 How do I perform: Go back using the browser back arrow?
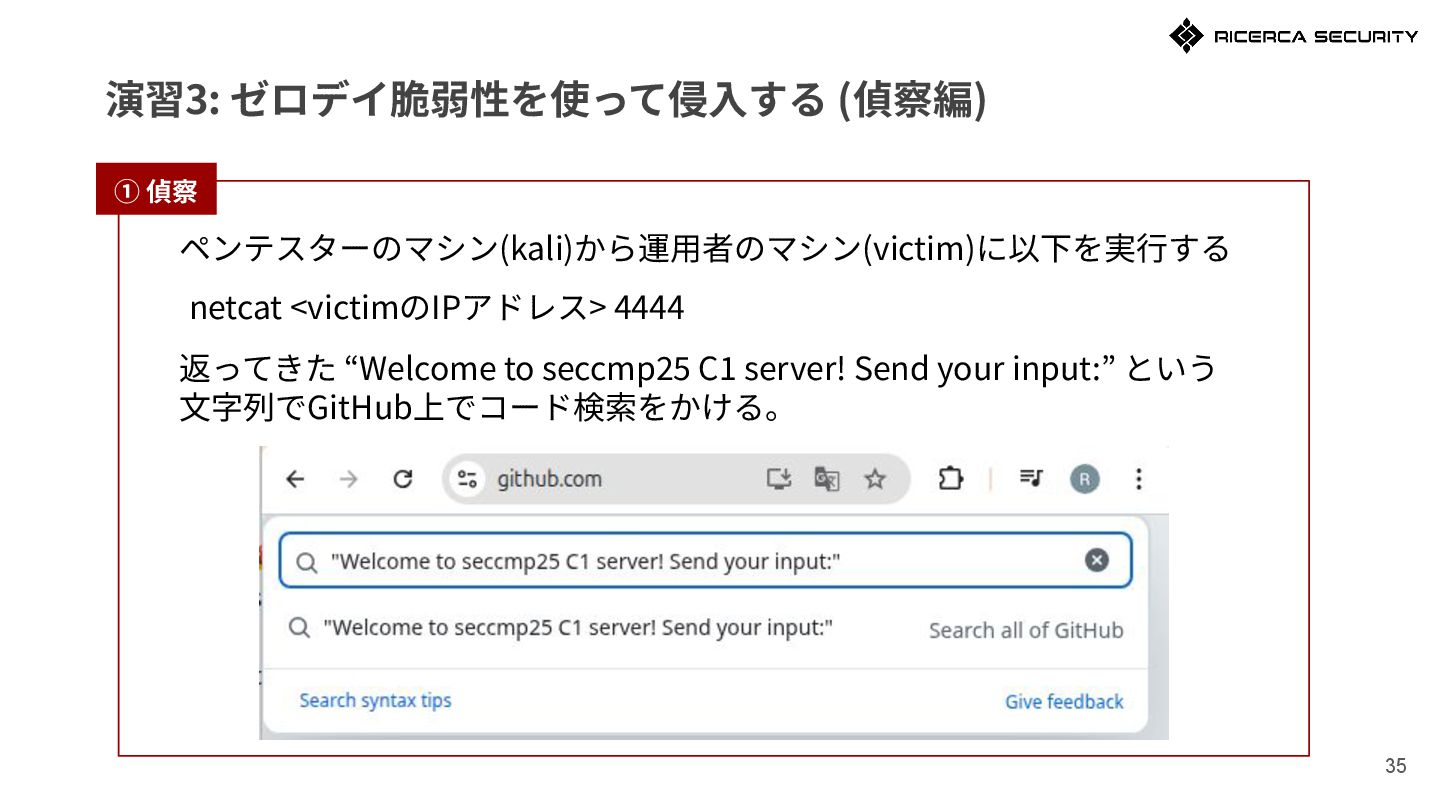294,479
